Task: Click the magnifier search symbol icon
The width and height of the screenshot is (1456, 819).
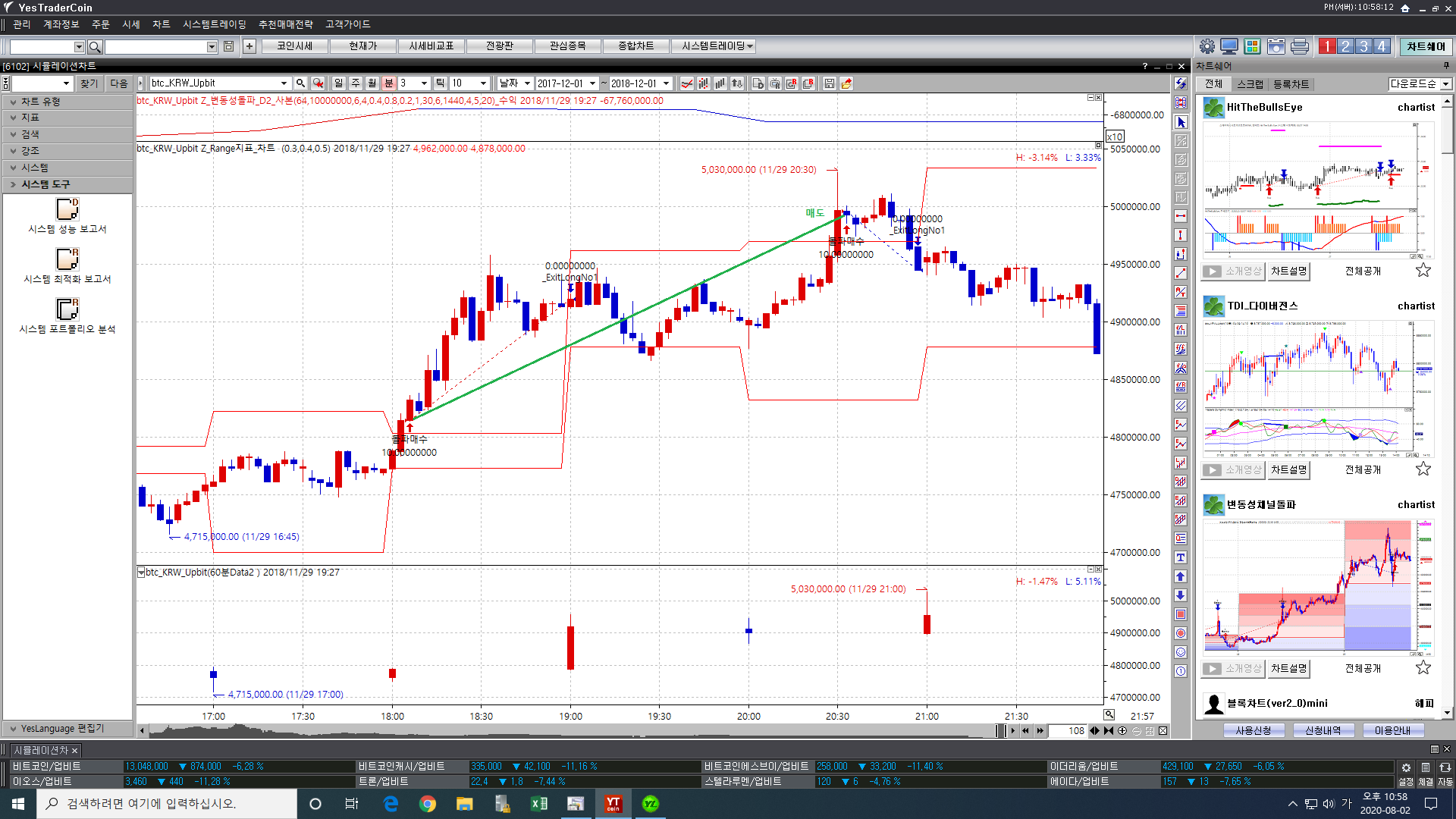Action: (x=300, y=83)
